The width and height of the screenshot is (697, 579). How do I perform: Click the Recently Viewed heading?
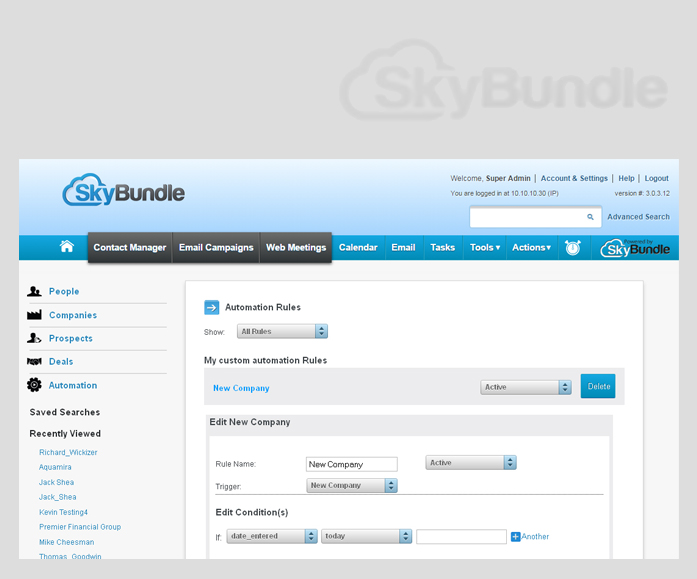65,433
